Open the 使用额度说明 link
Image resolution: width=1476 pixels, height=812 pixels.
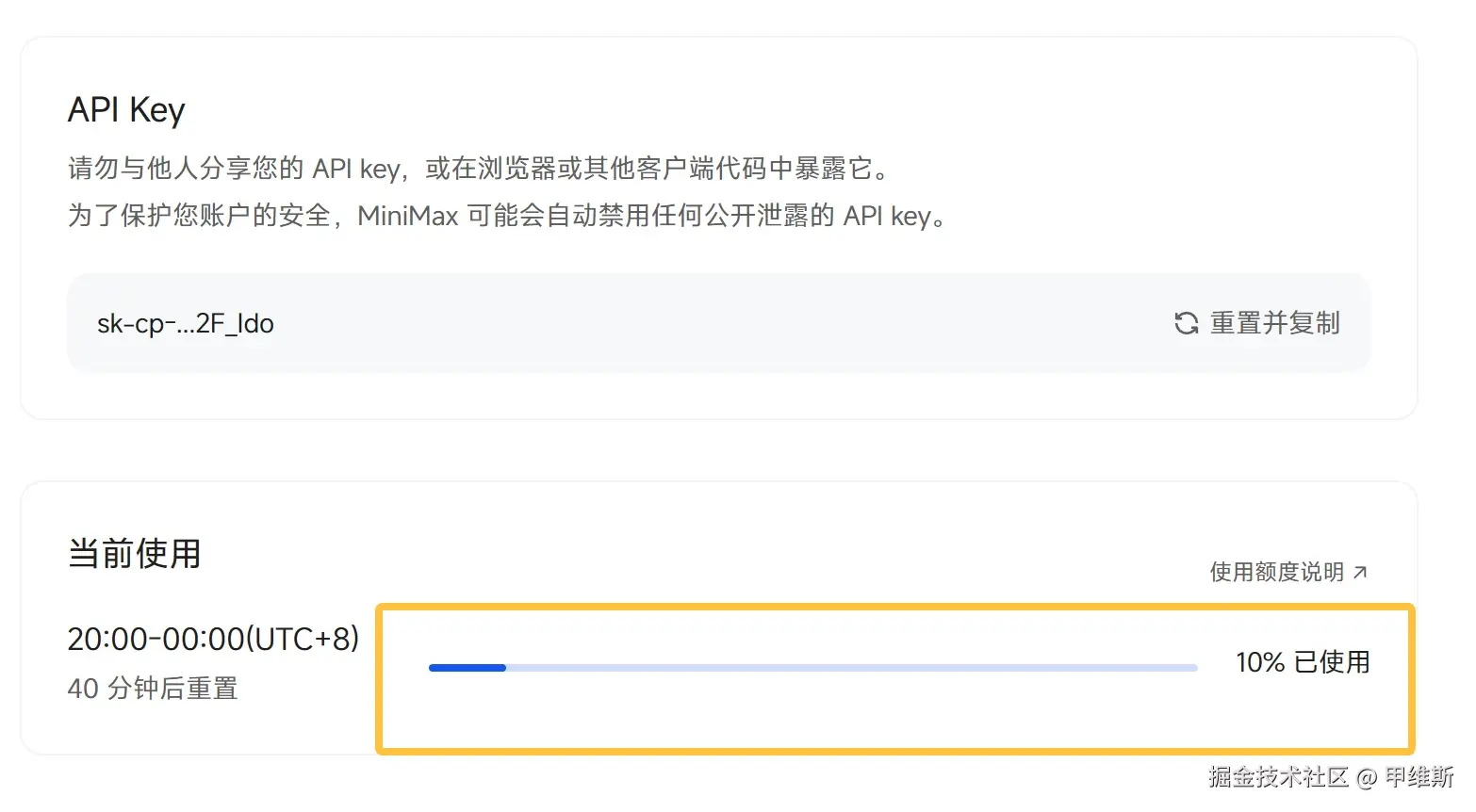1276,572
